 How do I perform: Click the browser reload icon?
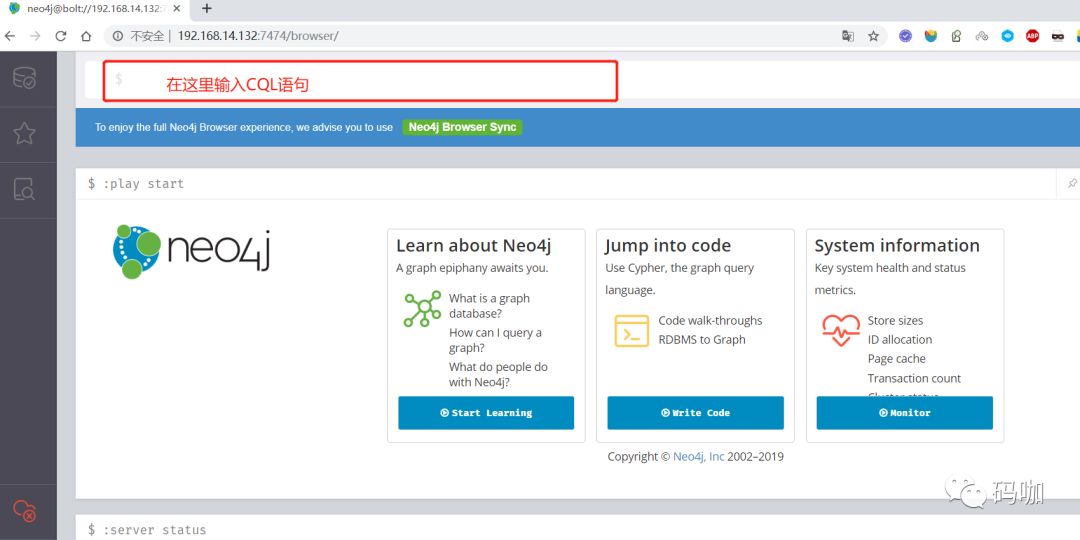(x=61, y=36)
